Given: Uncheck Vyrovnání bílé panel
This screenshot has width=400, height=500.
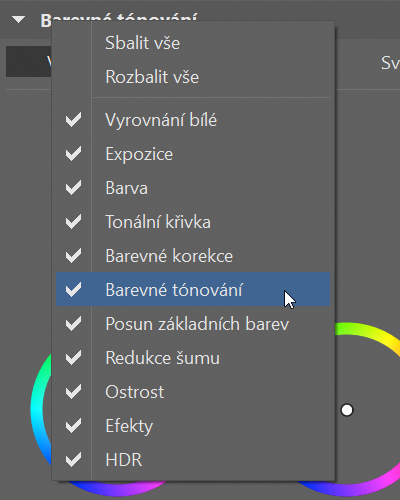Looking at the screenshot, I should pos(193,120).
